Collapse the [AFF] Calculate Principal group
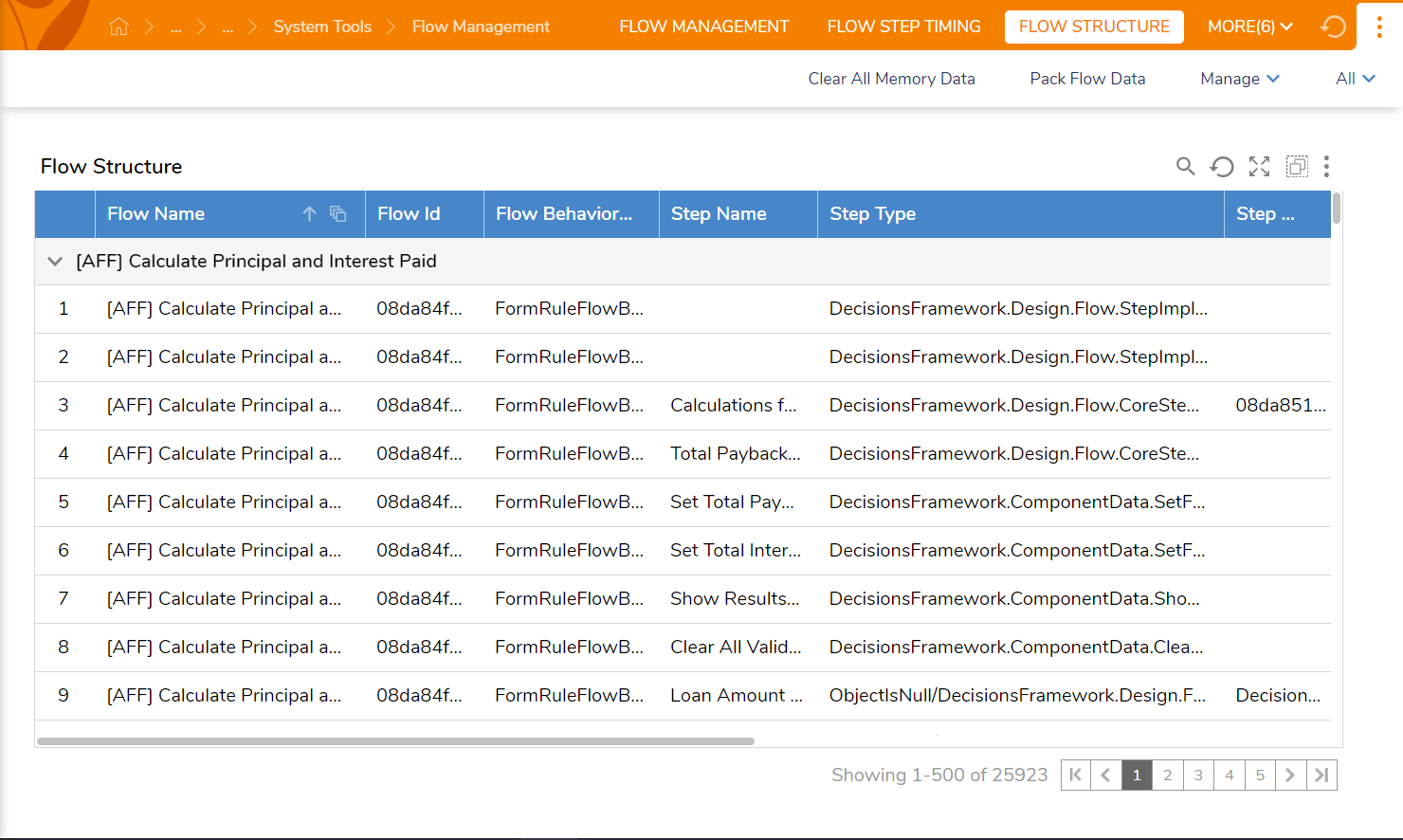Viewport: 1403px width, 840px height. [55, 262]
